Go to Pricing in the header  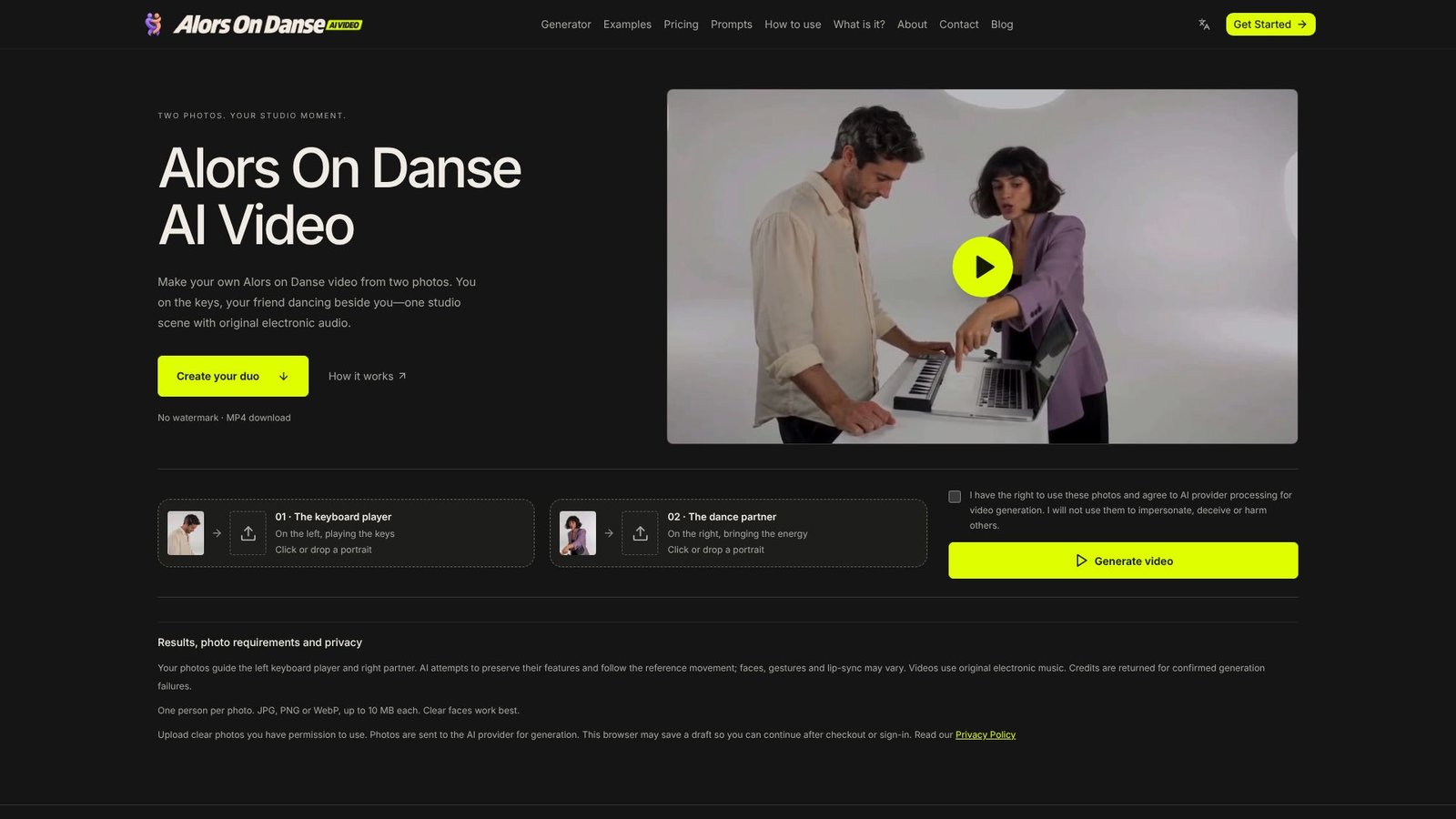[681, 25]
